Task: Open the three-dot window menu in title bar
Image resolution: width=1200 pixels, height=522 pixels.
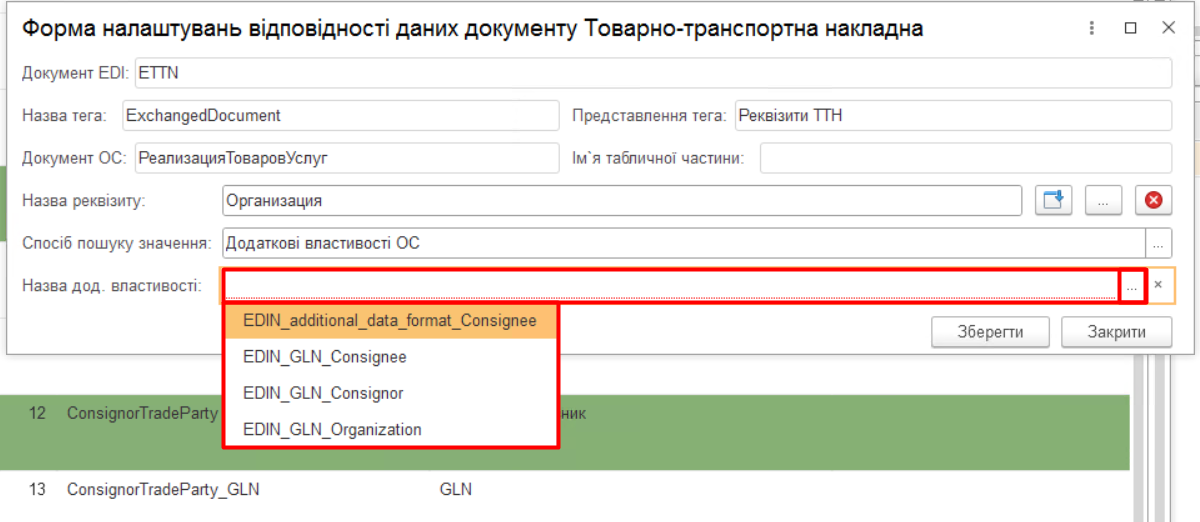Action: click(1093, 29)
